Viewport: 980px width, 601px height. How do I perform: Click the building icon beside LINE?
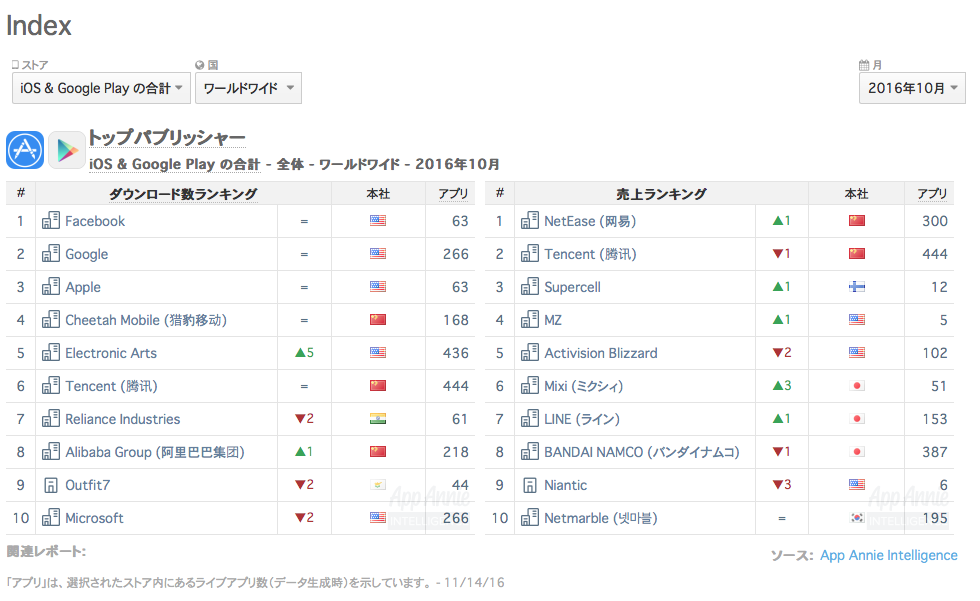tap(529, 419)
